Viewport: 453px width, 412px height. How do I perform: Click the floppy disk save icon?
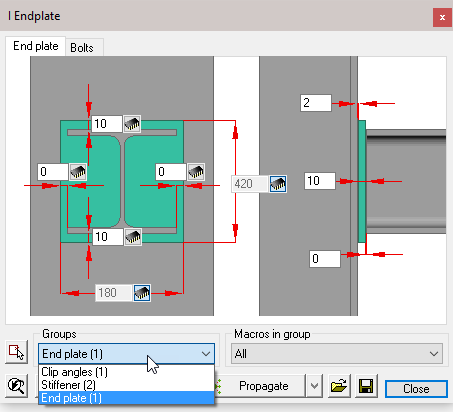click(366, 386)
